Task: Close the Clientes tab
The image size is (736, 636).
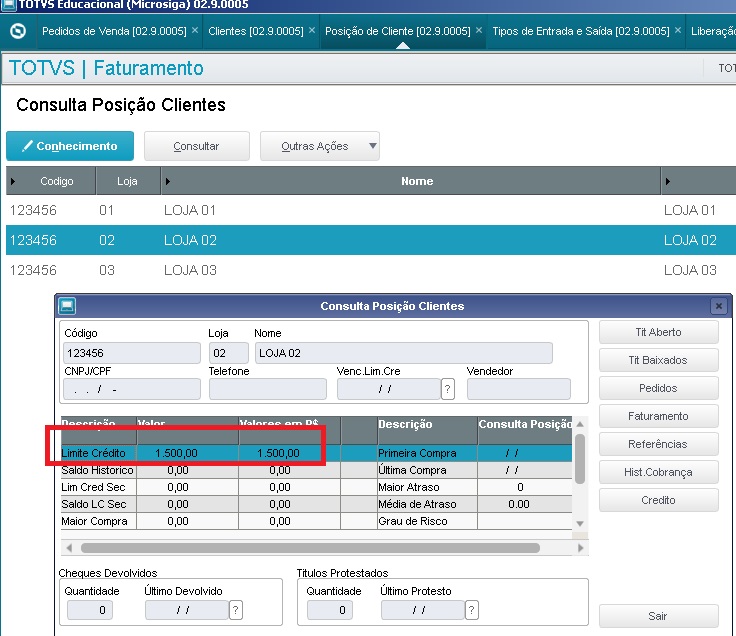Action: coord(312,31)
